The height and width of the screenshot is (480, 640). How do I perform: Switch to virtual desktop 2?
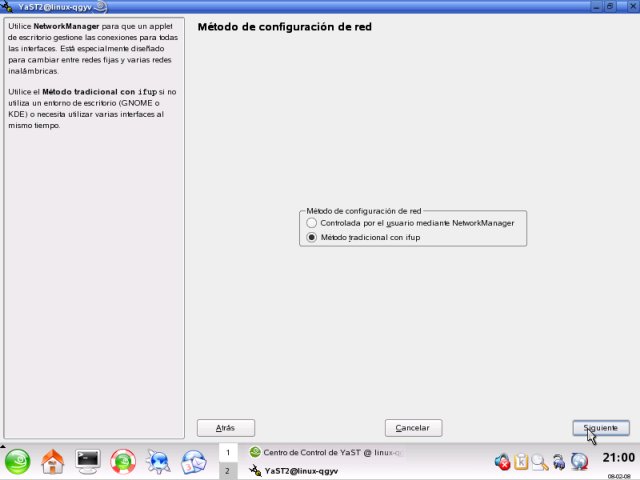click(228, 471)
